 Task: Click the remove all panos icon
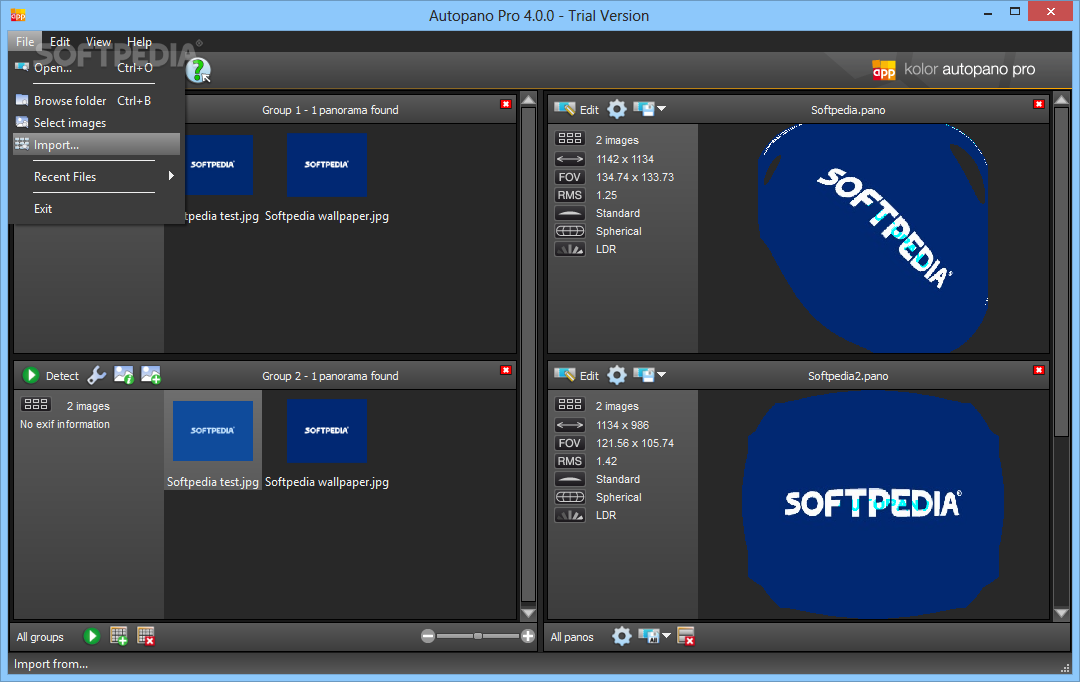point(686,636)
